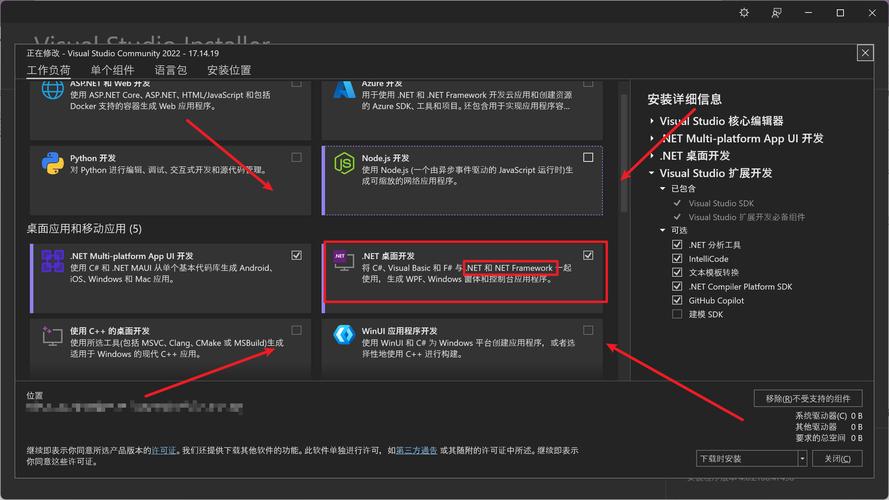Collapse the 已包含 section

662,188
